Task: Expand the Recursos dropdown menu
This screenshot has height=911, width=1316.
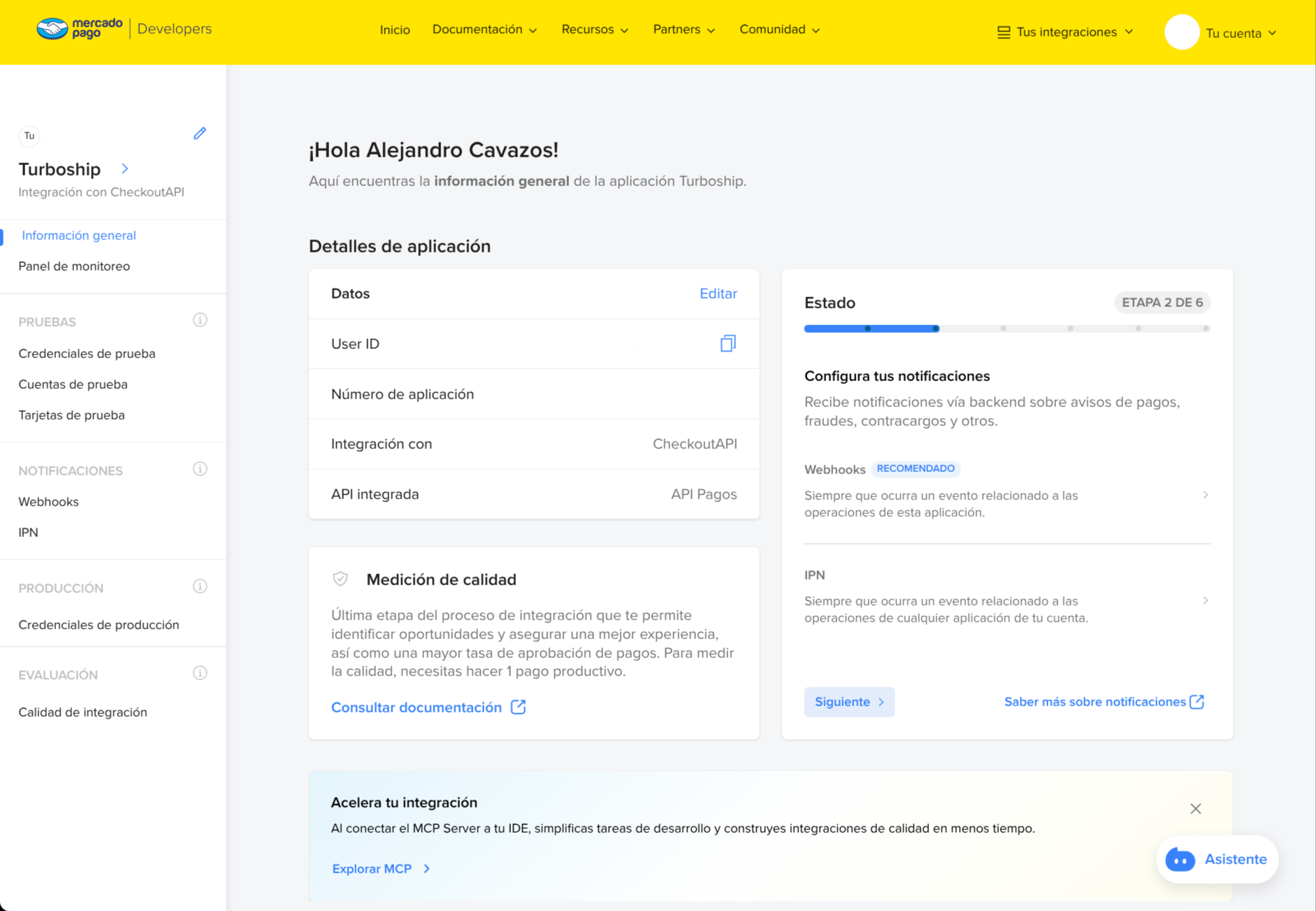Action: 595,29
